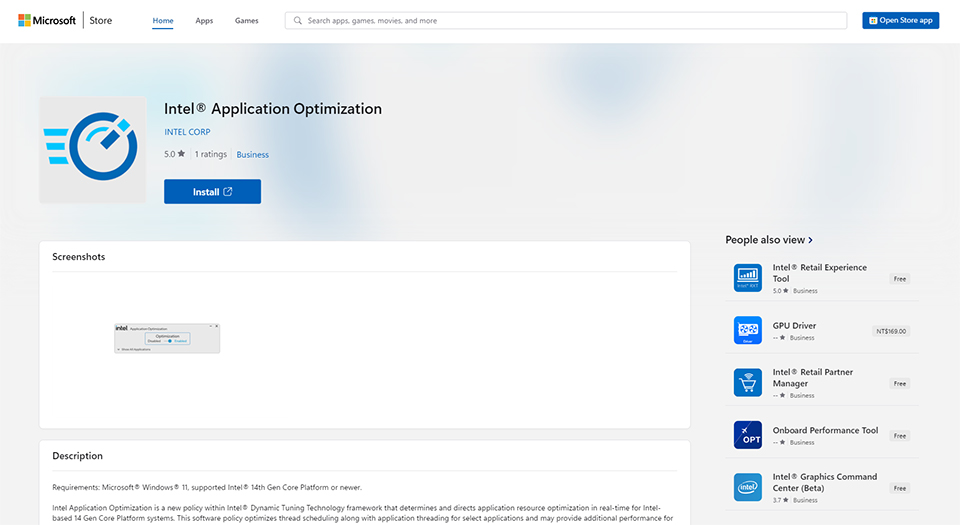Click Free badge for Retail Experience Tool
Screen dimensions: 960x525
click(x=899, y=279)
